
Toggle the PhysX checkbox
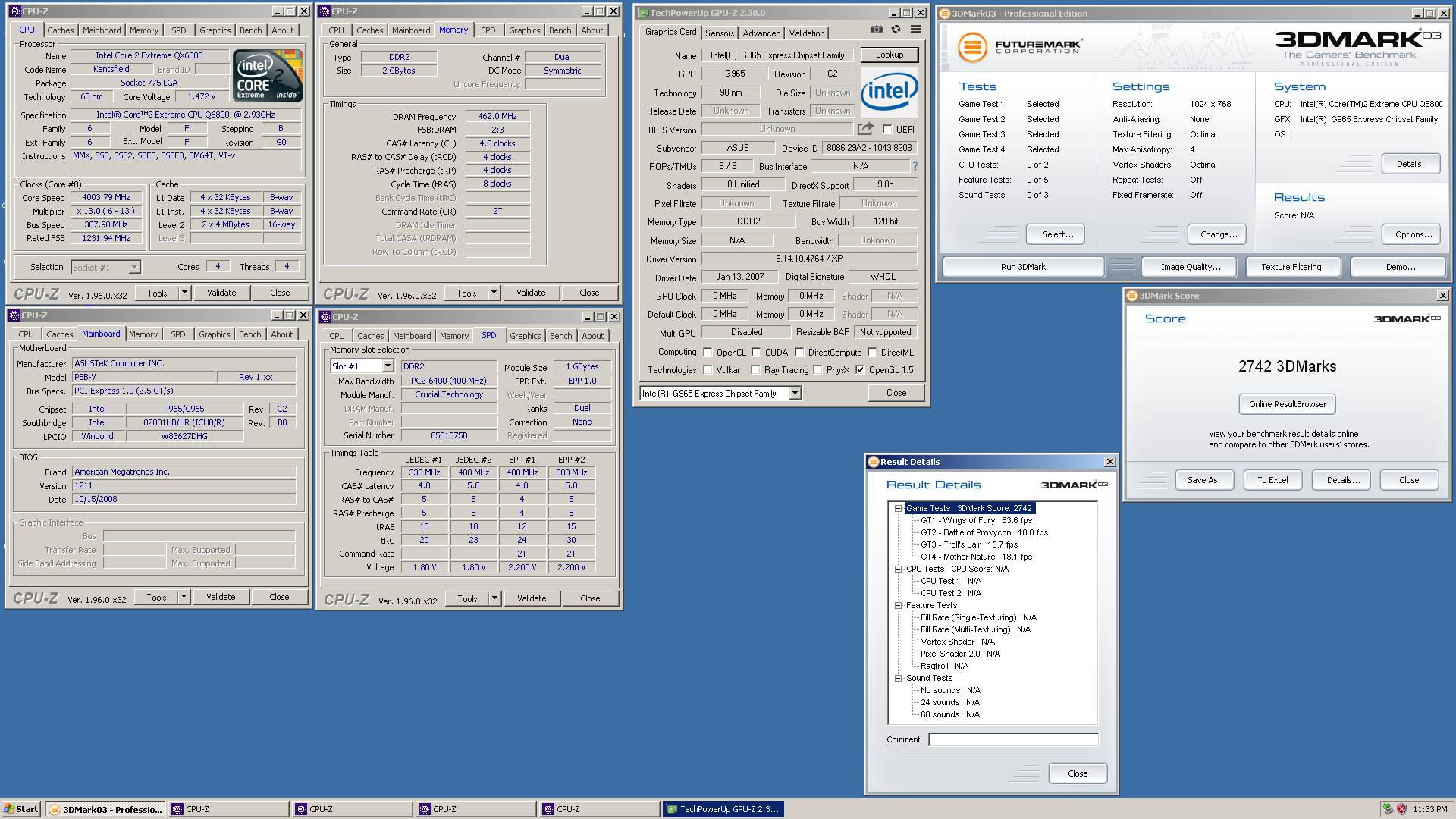(x=817, y=370)
